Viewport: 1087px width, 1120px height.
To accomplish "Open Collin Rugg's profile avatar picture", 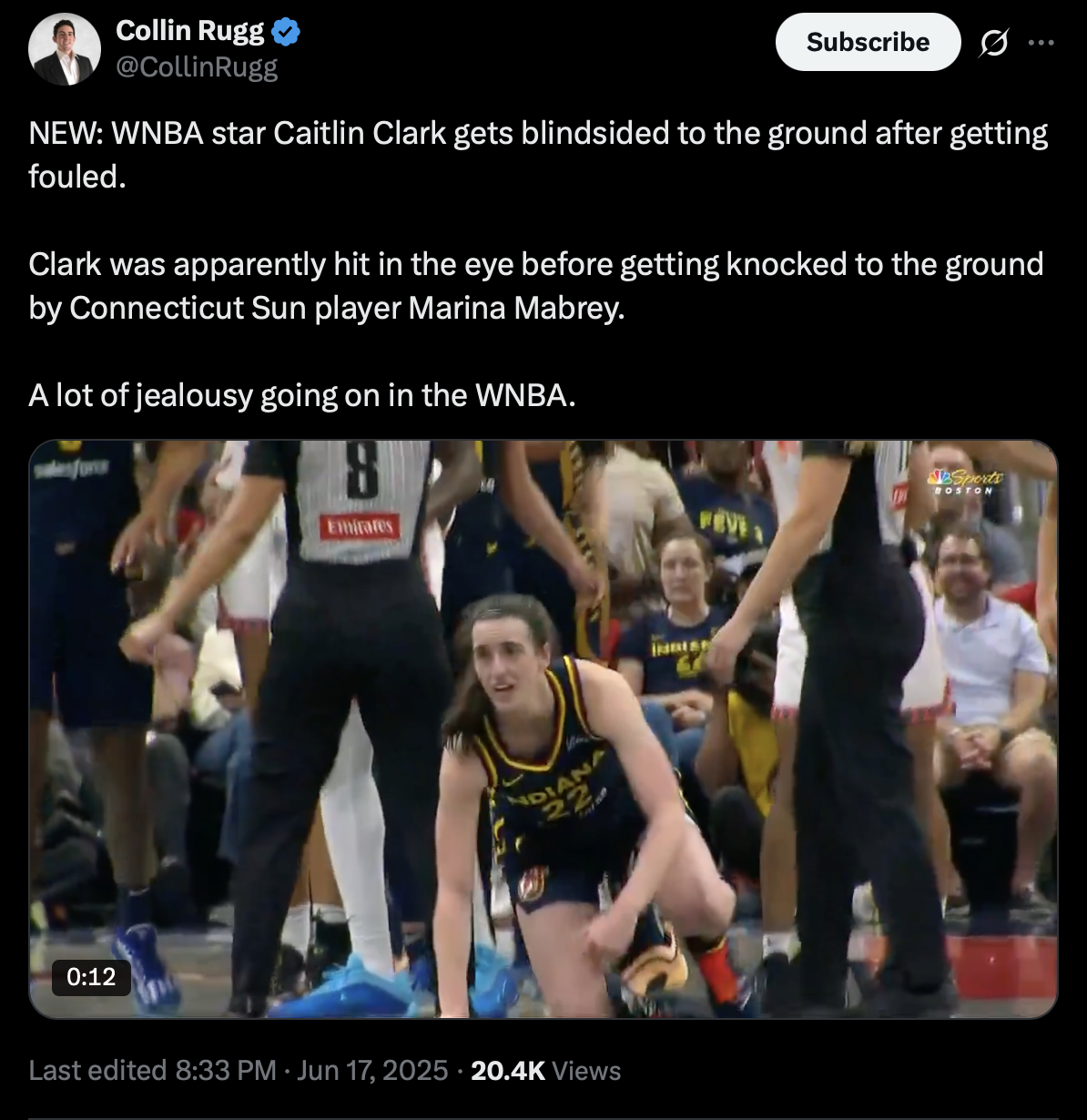I will tap(64, 49).
